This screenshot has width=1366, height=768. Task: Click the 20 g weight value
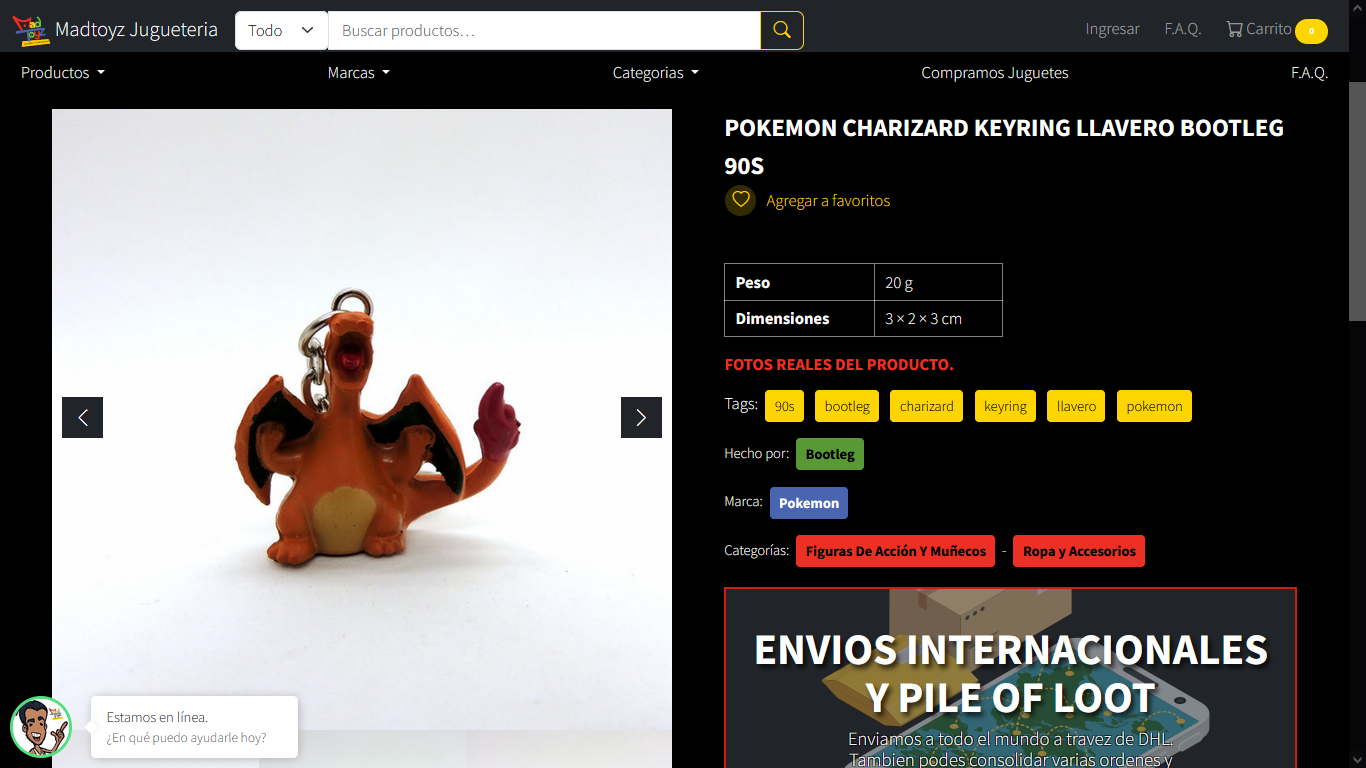click(x=899, y=282)
